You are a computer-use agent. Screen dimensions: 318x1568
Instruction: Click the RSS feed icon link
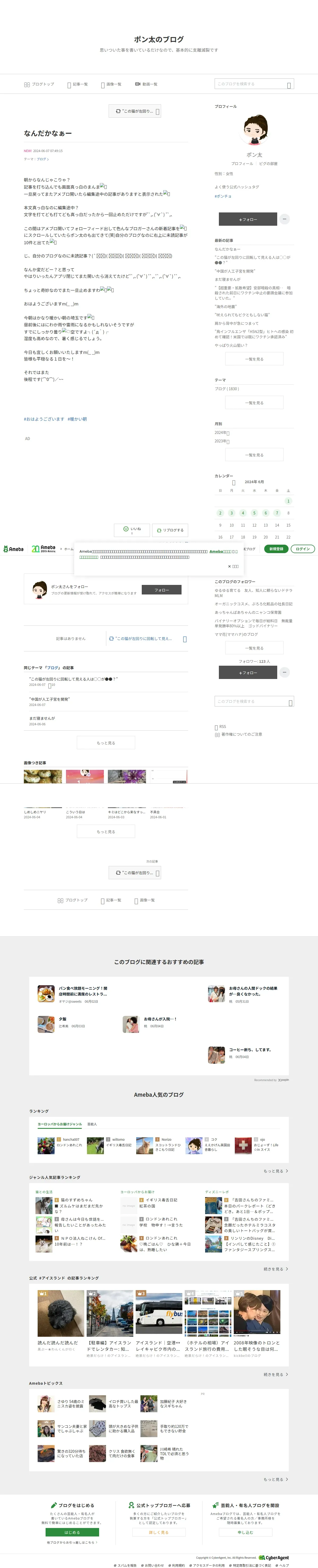tap(220, 727)
